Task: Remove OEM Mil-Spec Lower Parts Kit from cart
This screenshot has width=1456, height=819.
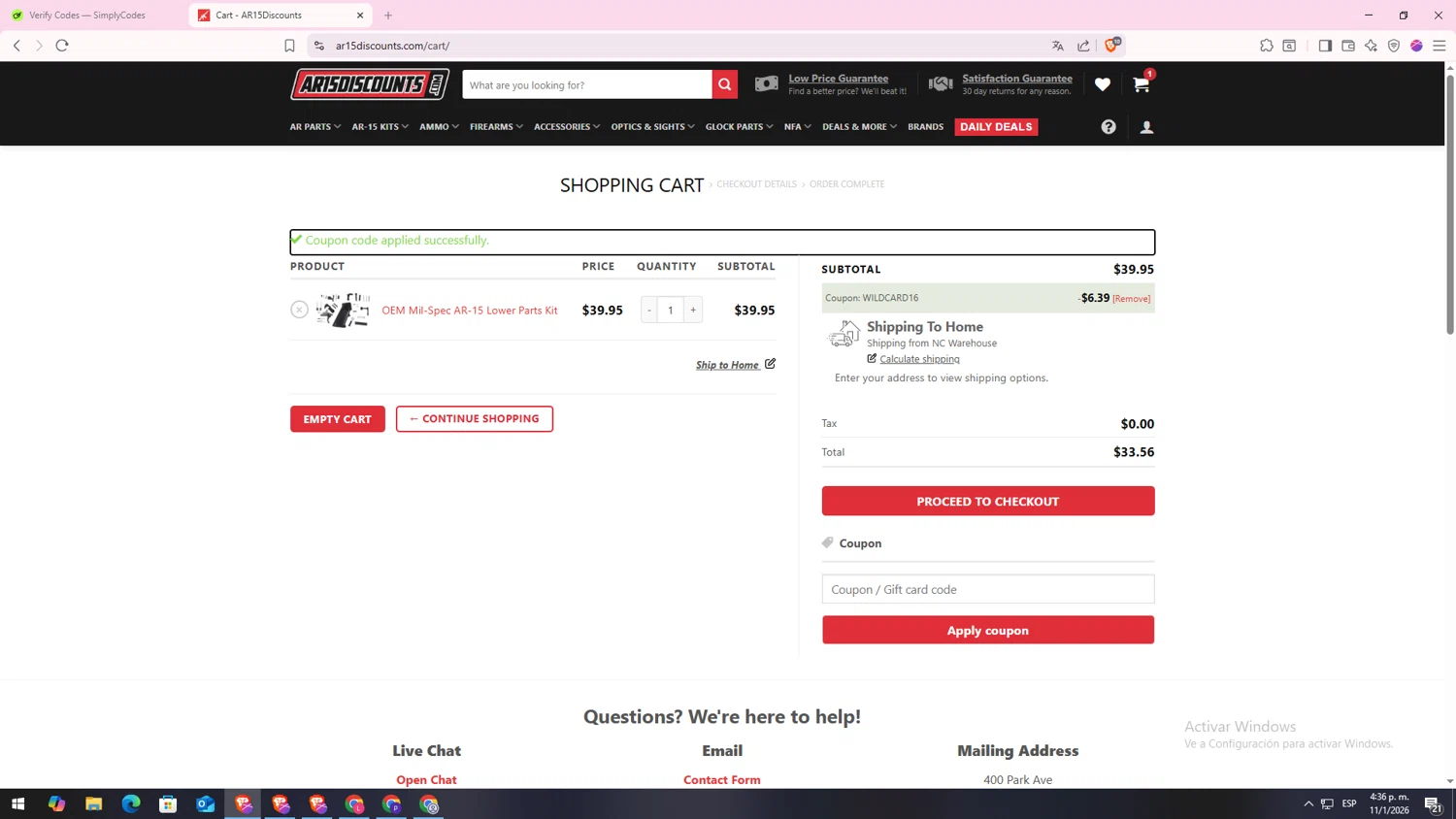Action: [x=299, y=310]
